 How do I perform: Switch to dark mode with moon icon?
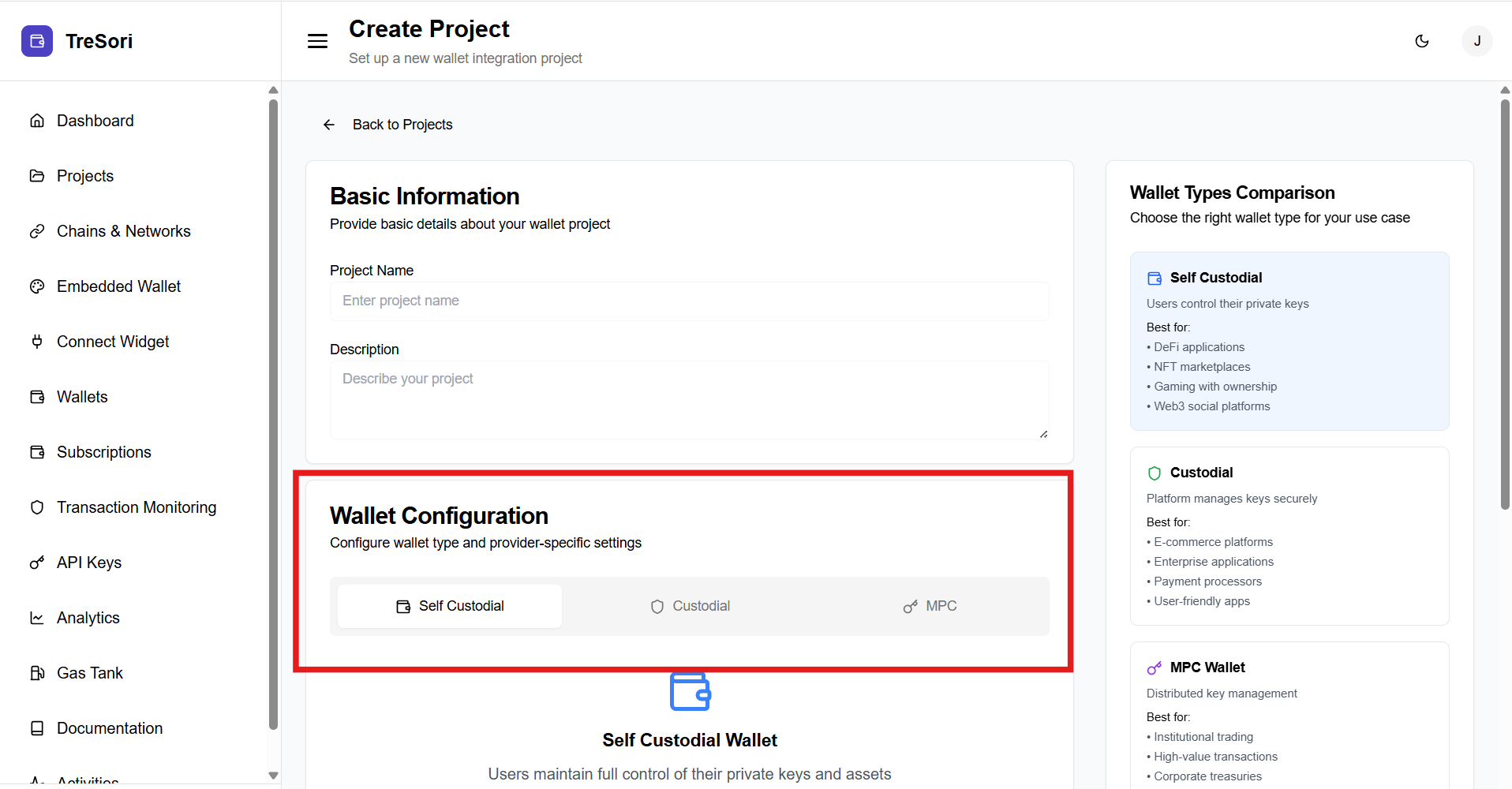pos(1422,41)
